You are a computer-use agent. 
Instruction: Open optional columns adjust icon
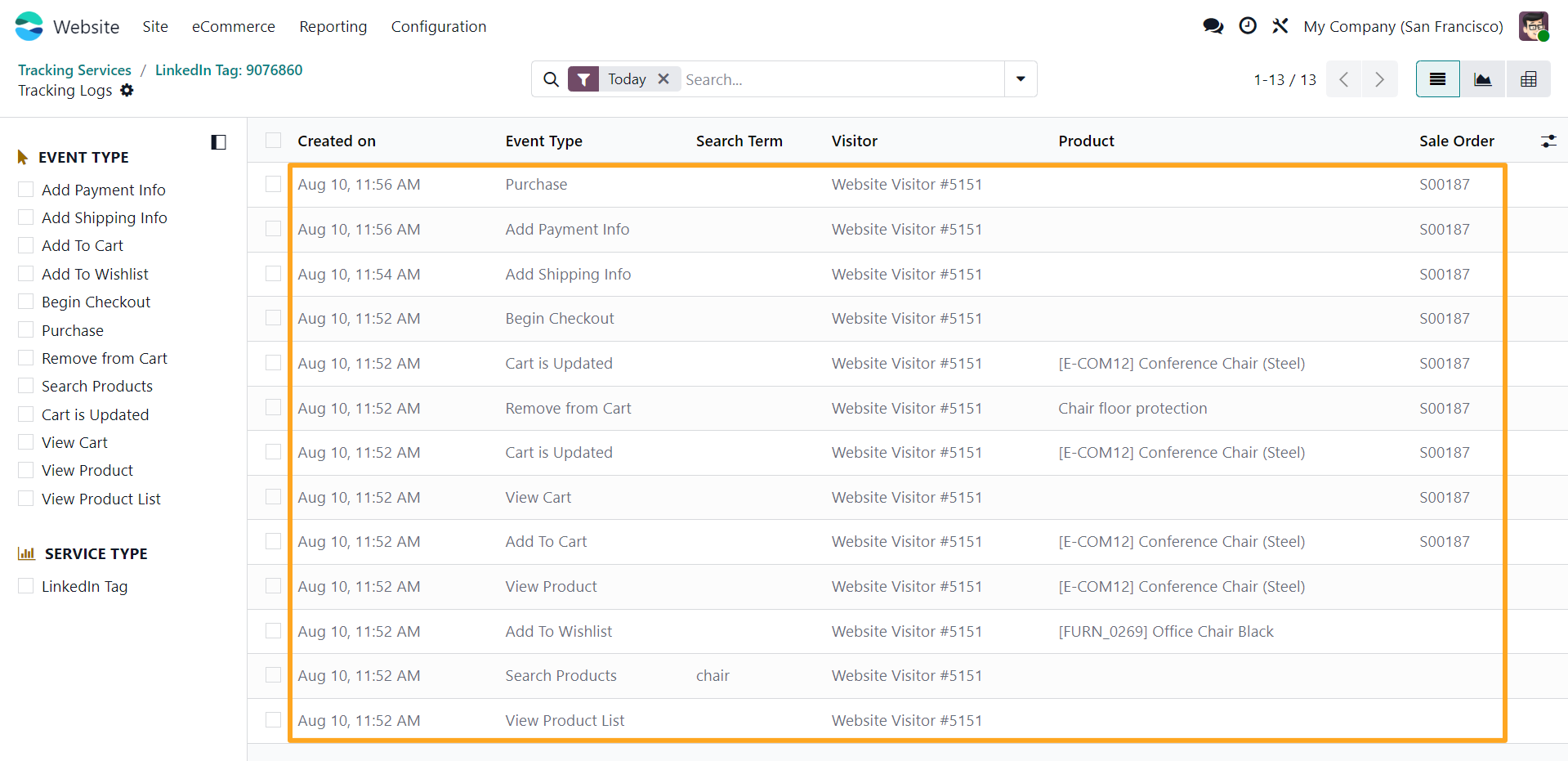point(1548,141)
